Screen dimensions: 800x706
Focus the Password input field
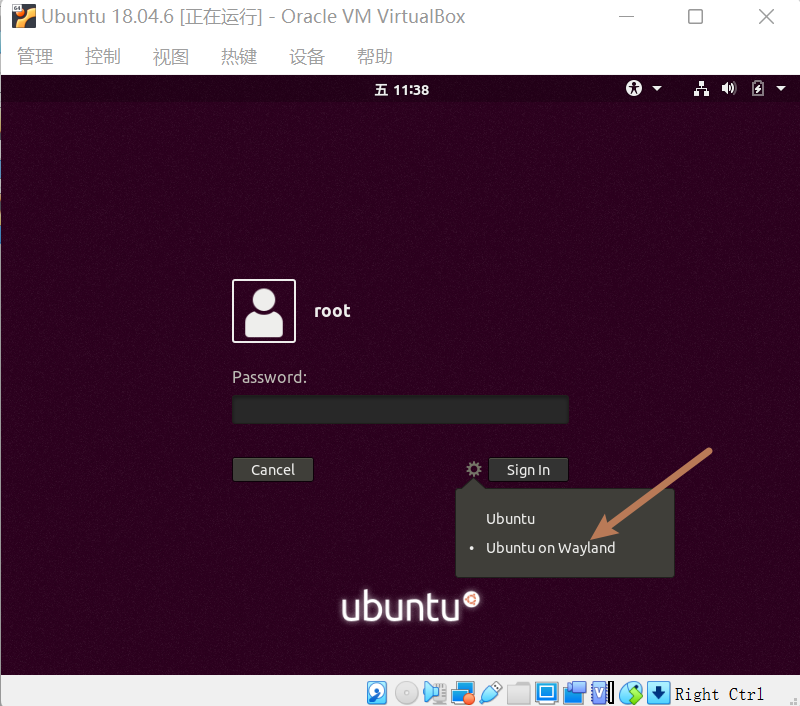tap(401, 409)
